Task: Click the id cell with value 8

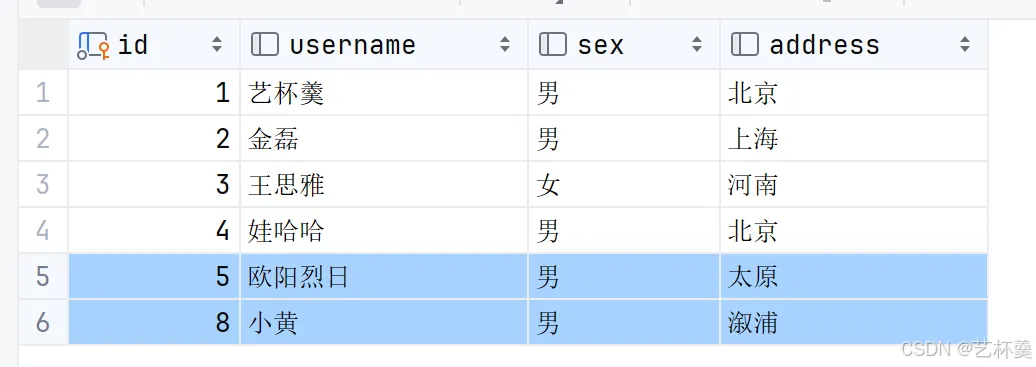Action: (x=154, y=323)
